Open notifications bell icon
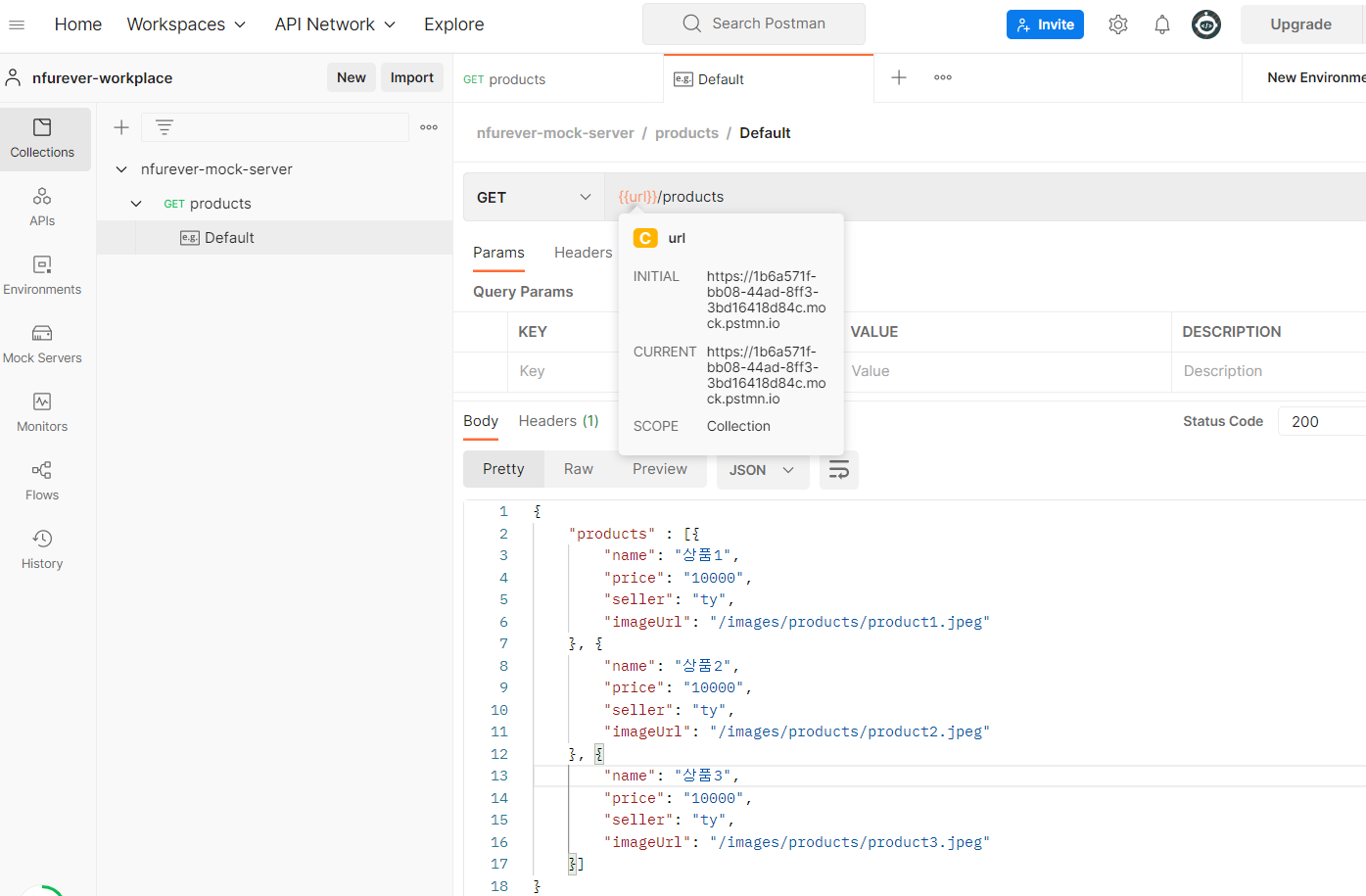 pos(1162,24)
